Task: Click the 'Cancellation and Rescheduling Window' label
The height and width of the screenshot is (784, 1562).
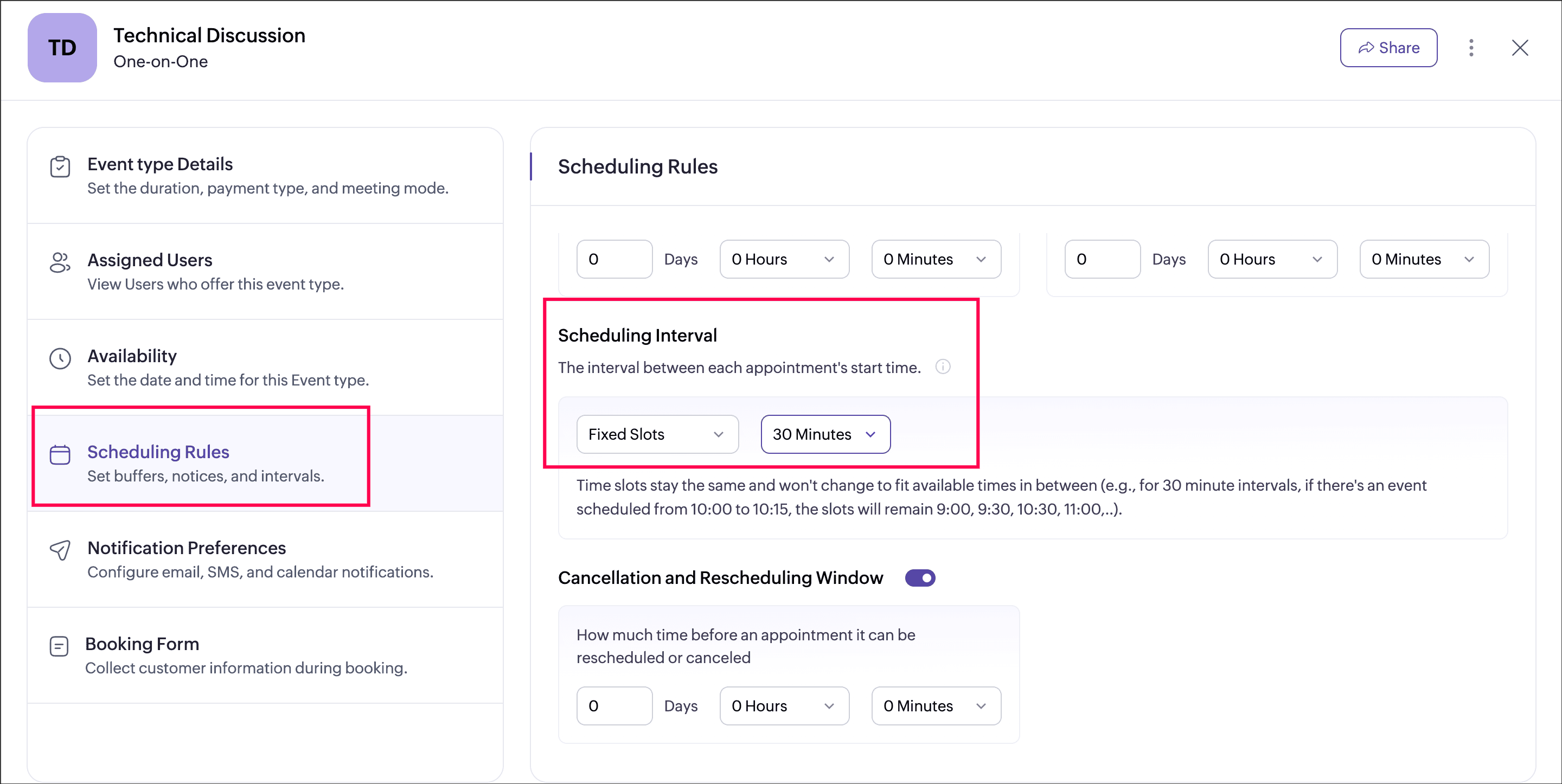Action: pyautogui.click(x=720, y=578)
